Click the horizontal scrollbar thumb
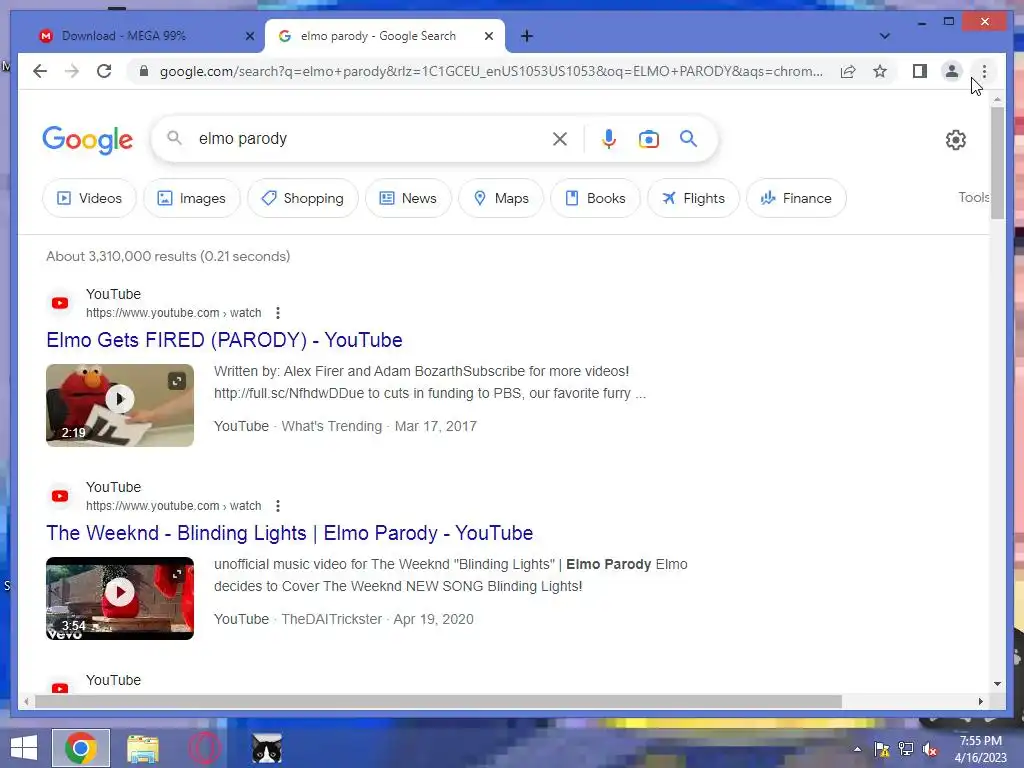The width and height of the screenshot is (1024, 768). pyautogui.click(x=438, y=701)
